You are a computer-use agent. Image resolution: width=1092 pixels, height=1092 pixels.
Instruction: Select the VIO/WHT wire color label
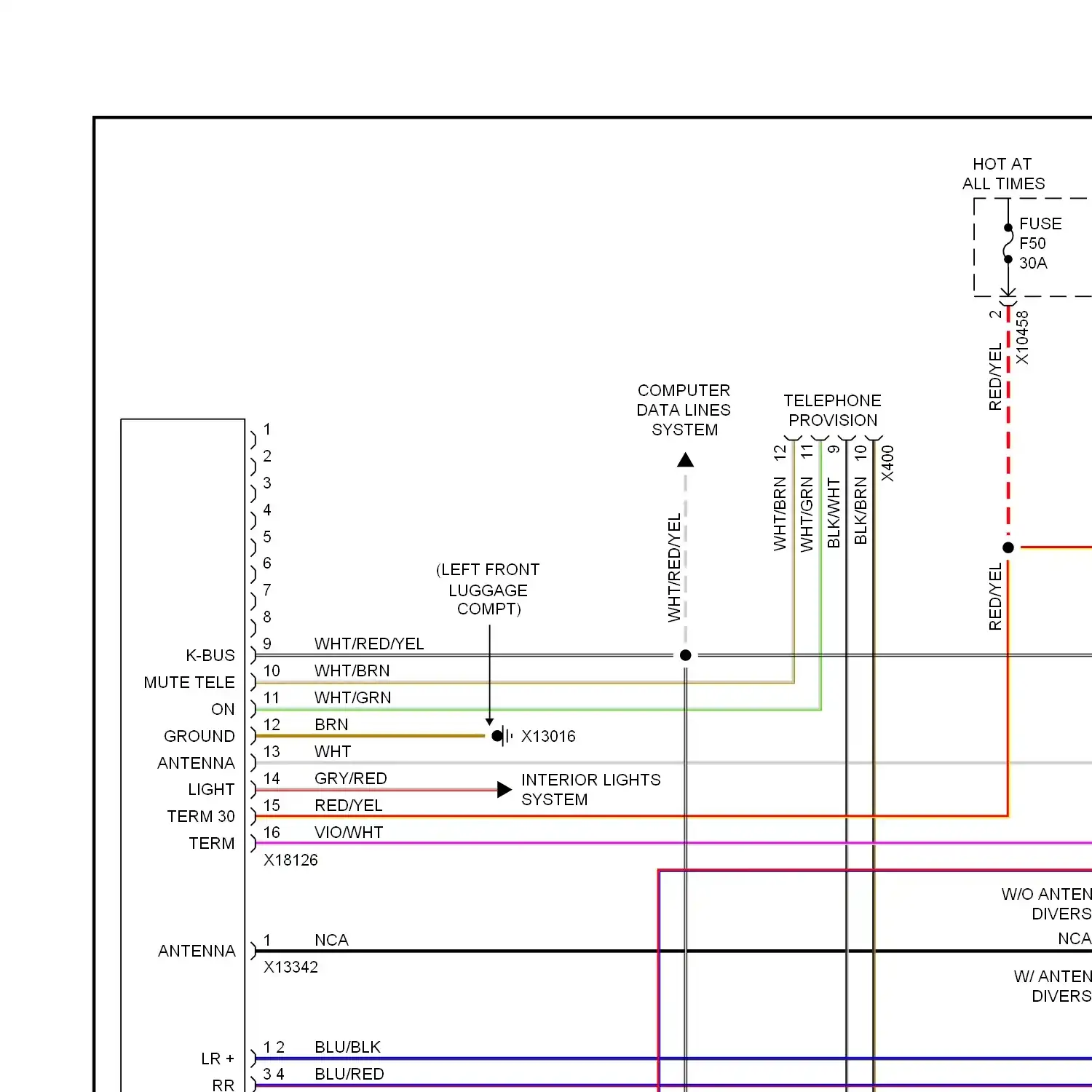[x=349, y=832]
